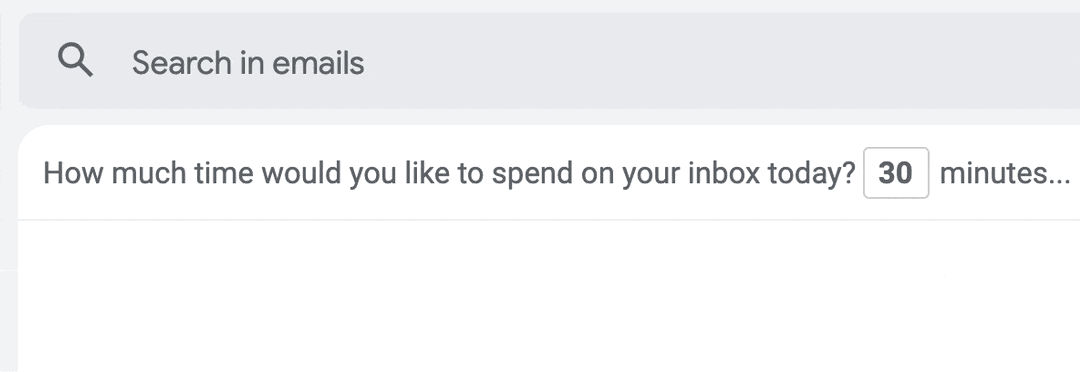The width and height of the screenshot is (1080, 372).
Task: Click the word 'emails' in search bar
Action: tap(318, 63)
